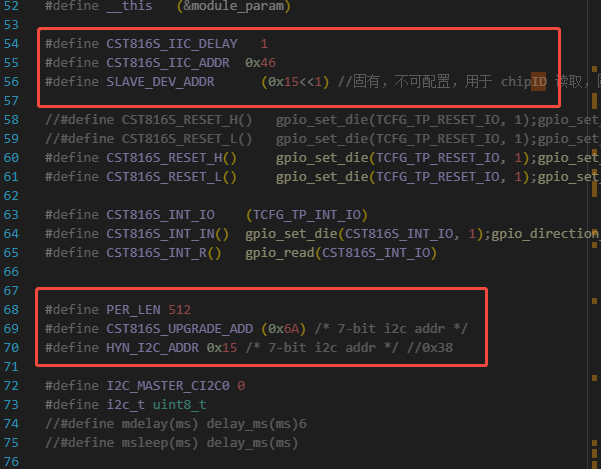Click the SLAVE_DEV_ADDR macro name
The height and width of the screenshot is (469, 601).
tap(160, 82)
